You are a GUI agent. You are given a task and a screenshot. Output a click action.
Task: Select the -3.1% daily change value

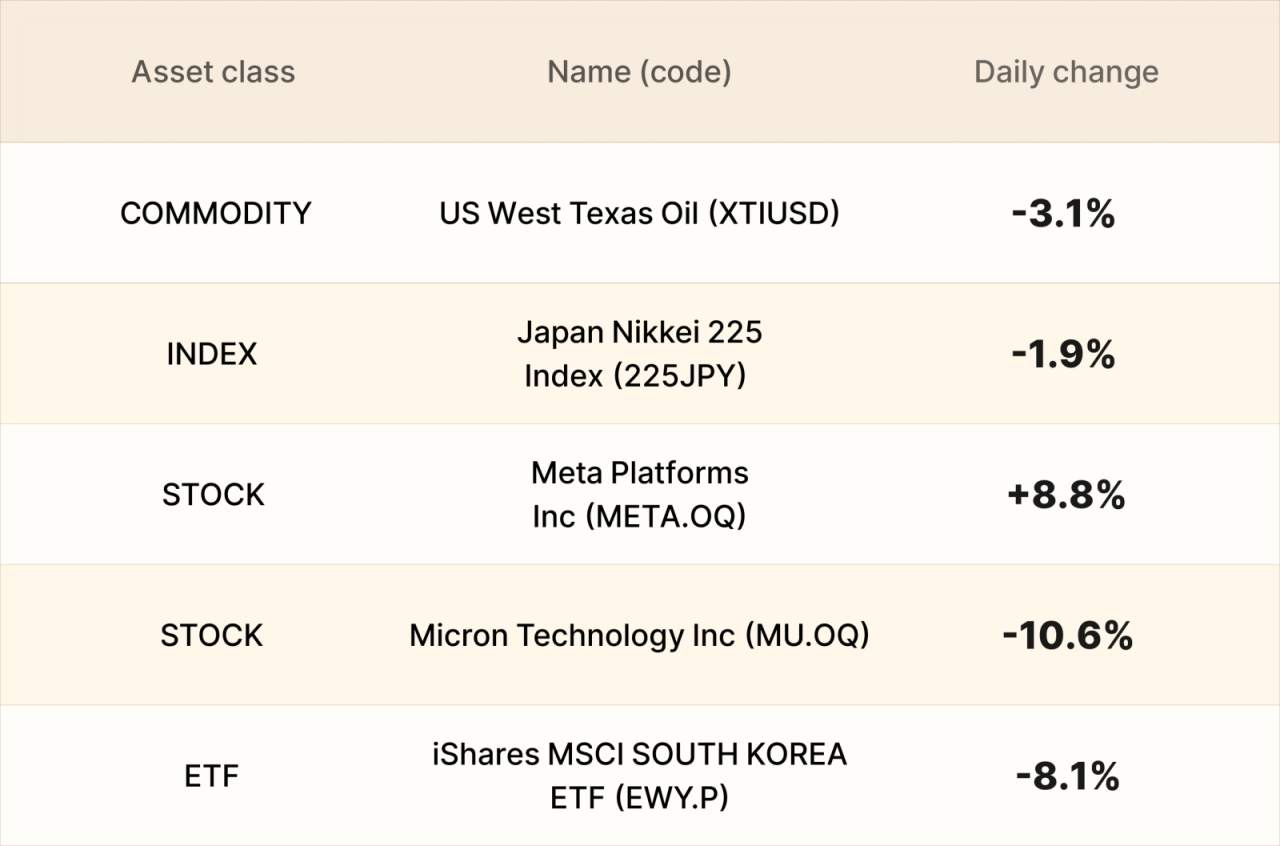coord(1063,213)
